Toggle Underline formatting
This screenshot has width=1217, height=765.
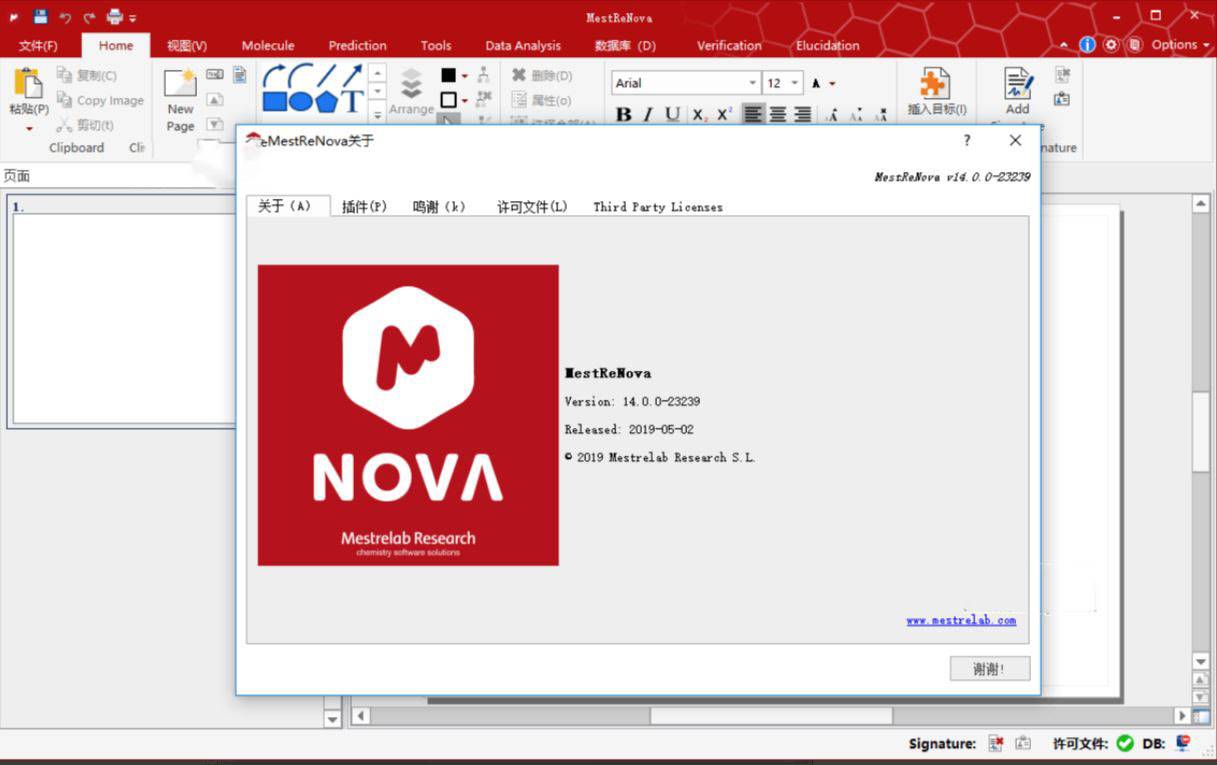tap(672, 115)
